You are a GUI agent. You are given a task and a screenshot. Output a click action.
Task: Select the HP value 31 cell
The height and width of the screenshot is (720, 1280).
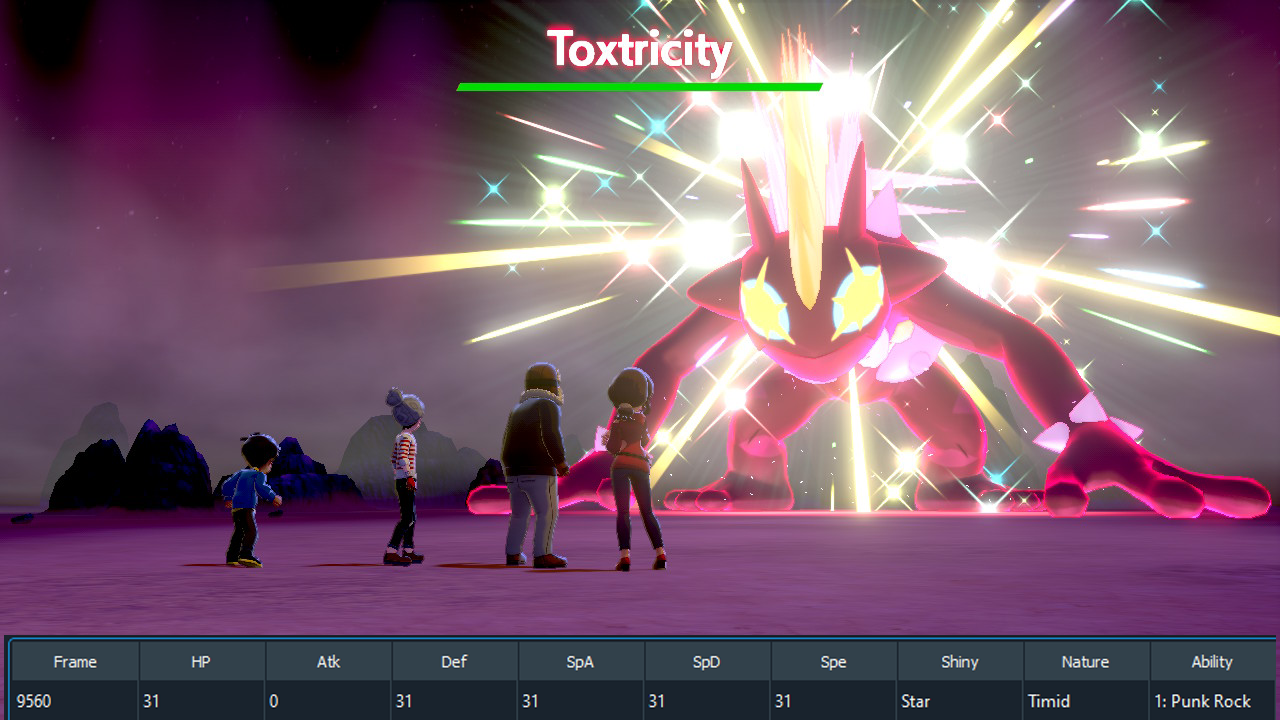202,701
